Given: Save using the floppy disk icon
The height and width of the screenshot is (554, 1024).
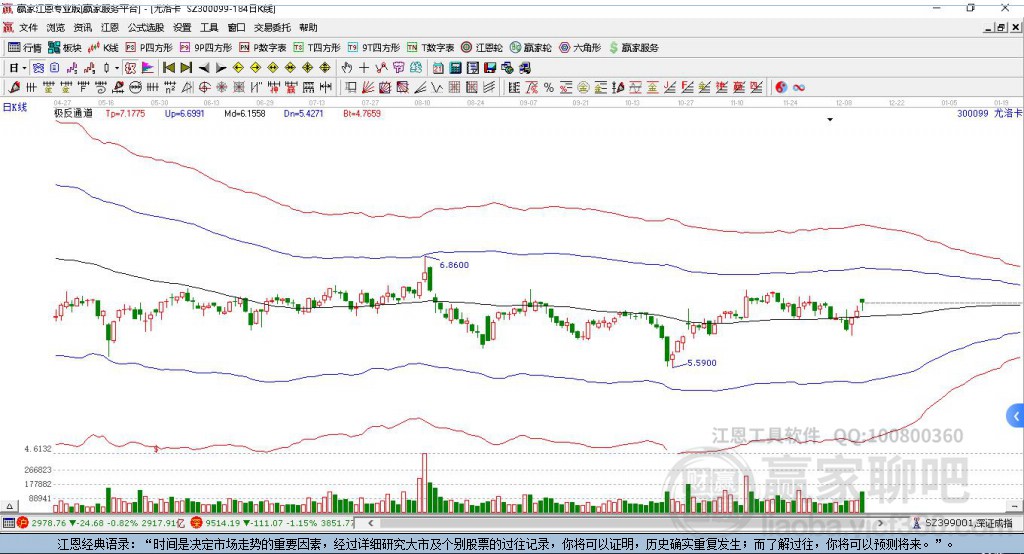Looking at the screenshot, I should click(490, 68).
